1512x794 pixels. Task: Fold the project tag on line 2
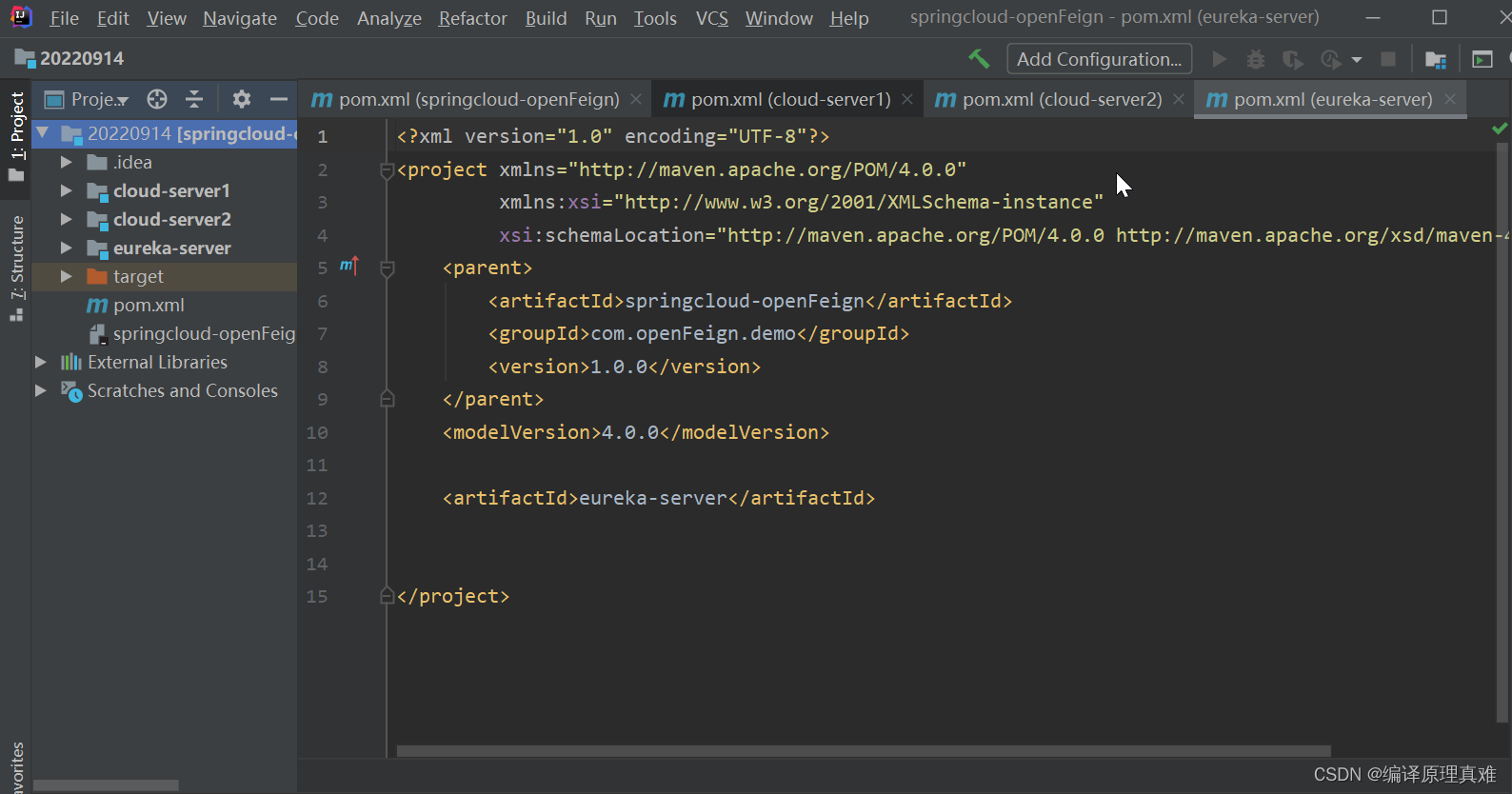point(387,171)
